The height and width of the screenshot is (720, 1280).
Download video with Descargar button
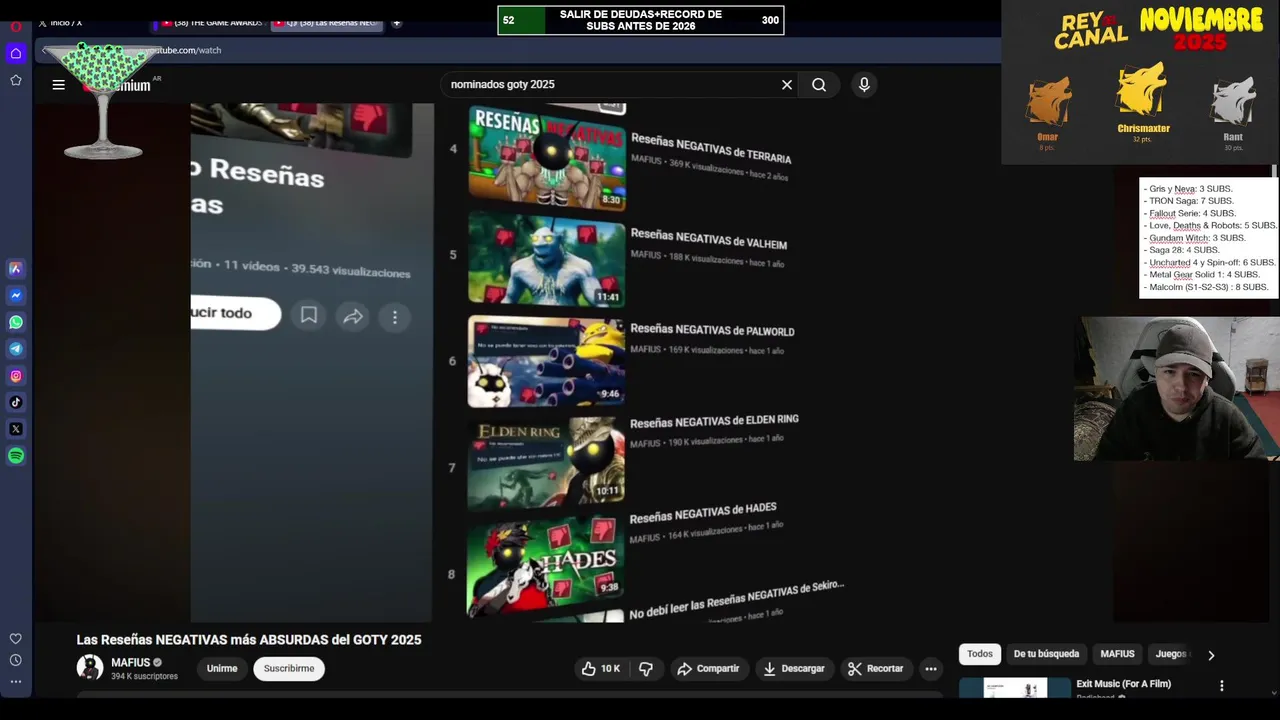[x=794, y=668]
